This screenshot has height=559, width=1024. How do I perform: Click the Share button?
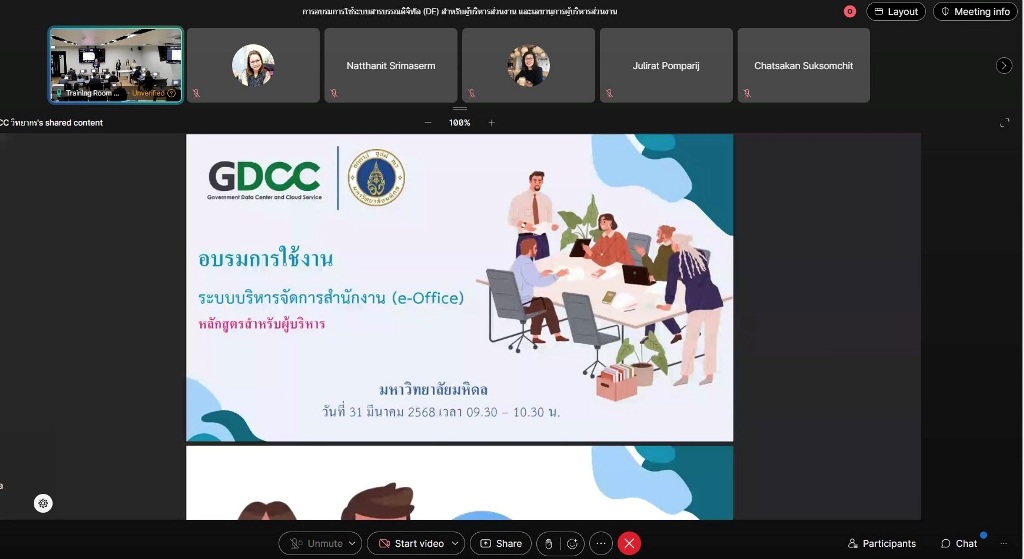(500, 543)
